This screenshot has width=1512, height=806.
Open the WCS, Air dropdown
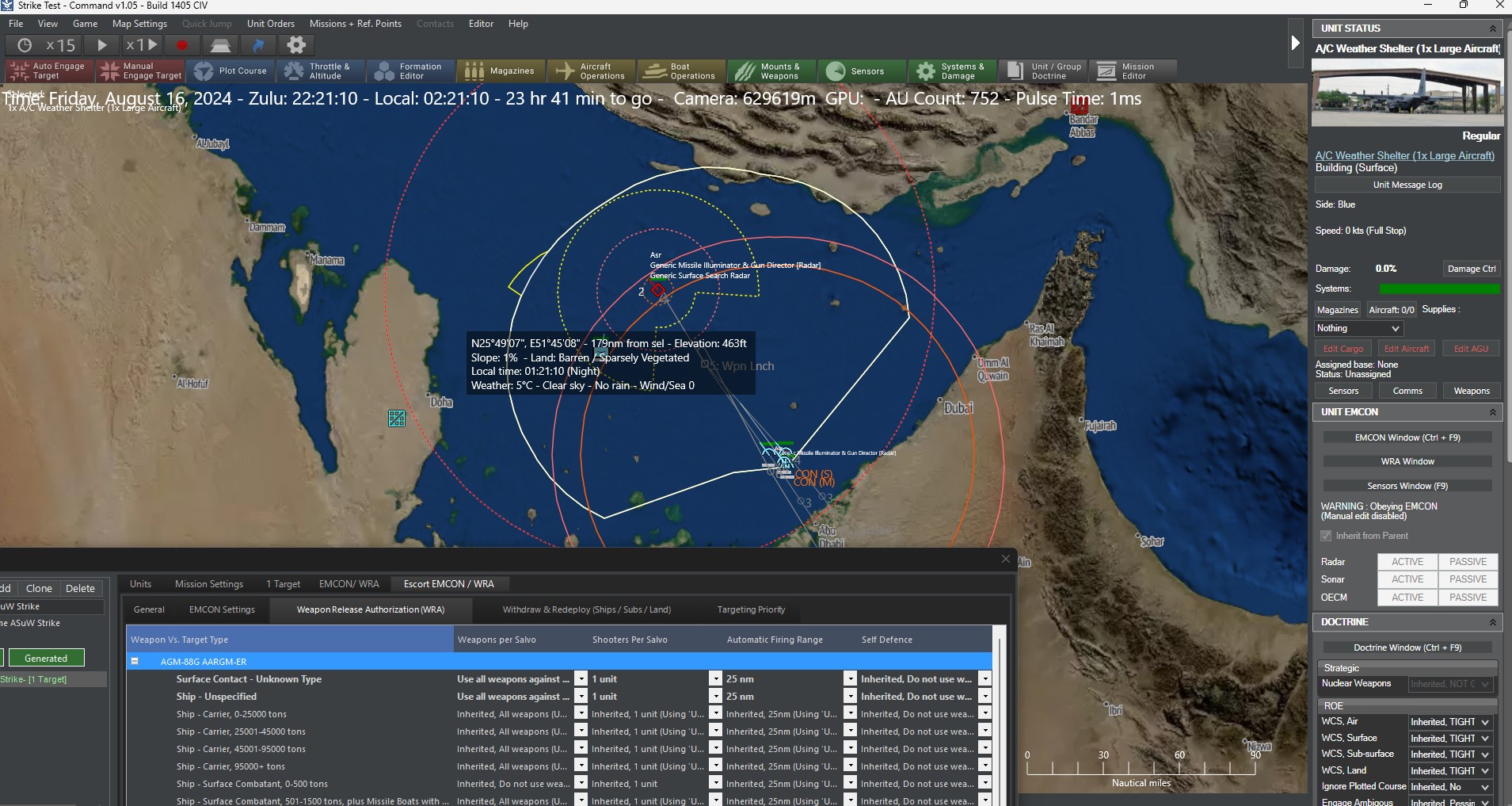click(x=1451, y=722)
